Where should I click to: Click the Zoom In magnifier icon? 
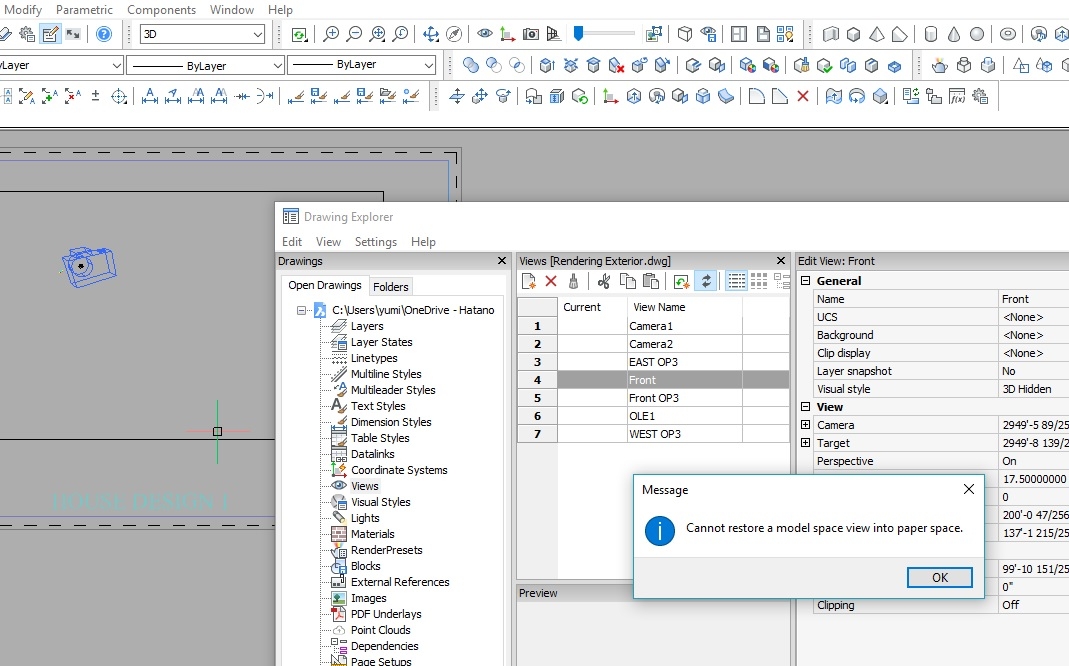[330, 34]
